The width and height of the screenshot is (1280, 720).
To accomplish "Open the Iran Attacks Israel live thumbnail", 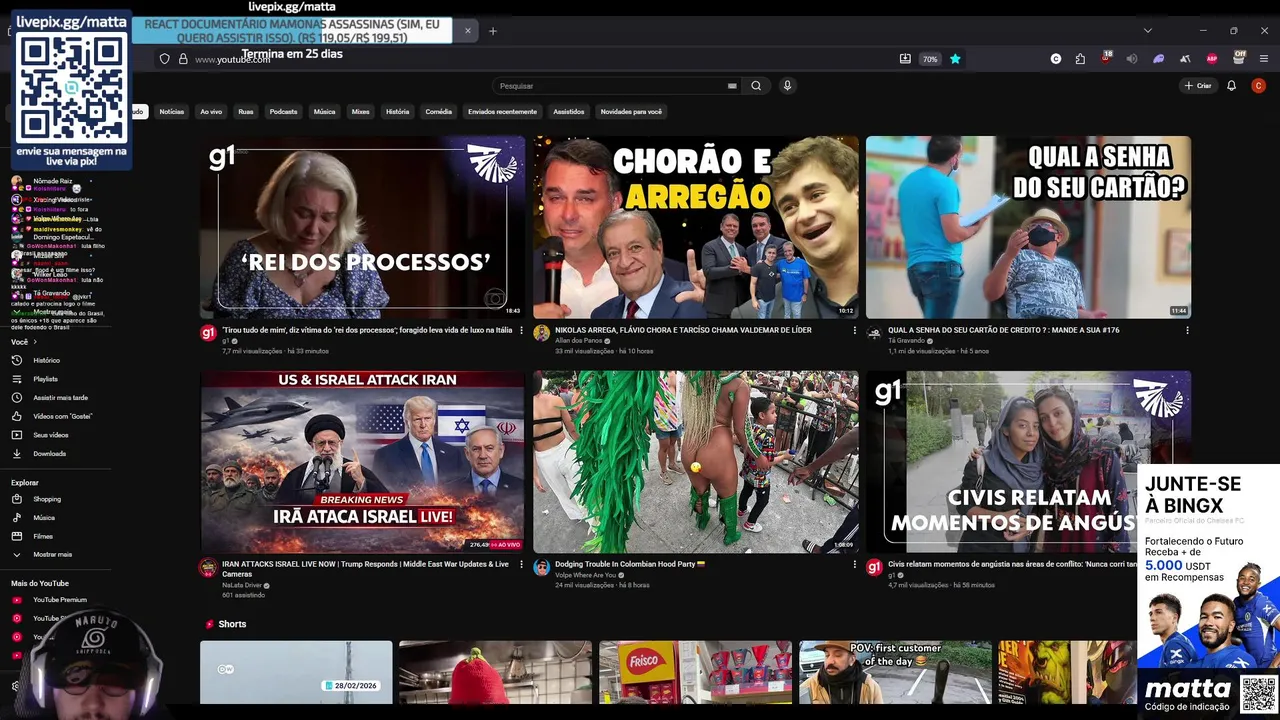I will (x=362, y=461).
